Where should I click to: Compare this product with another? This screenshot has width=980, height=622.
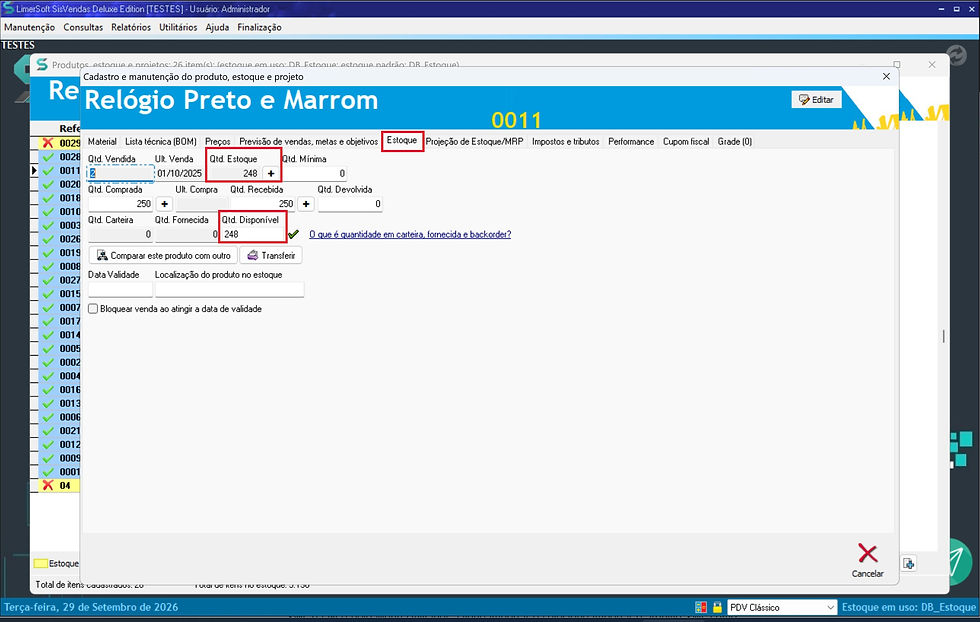[163, 255]
